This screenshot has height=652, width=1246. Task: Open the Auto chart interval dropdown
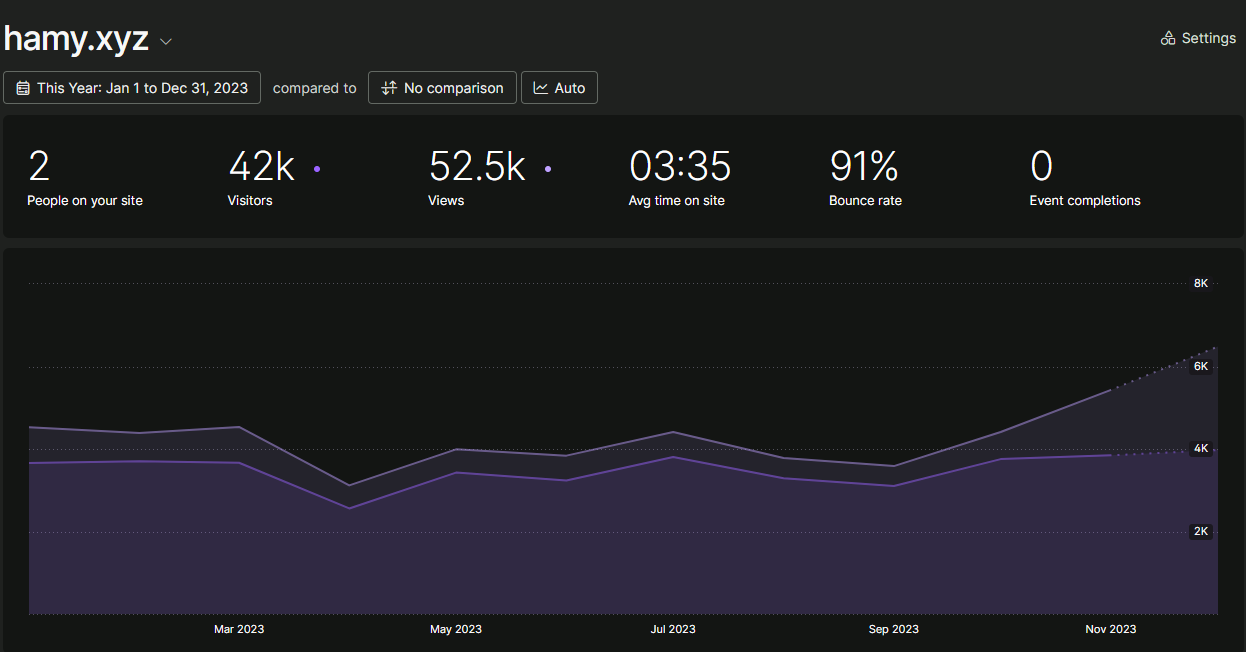point(559,88)
